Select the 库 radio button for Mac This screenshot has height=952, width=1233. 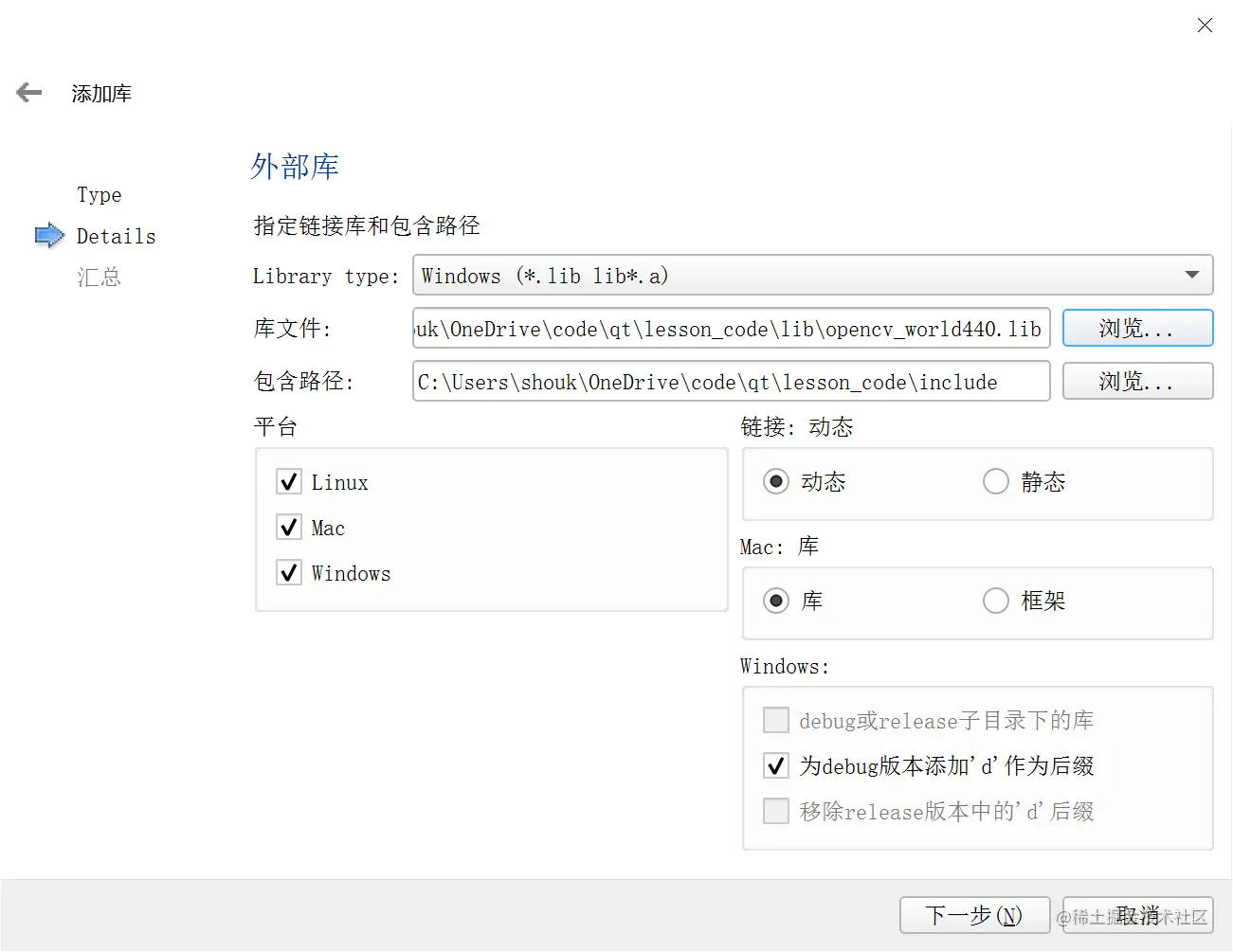click(776, 602)
